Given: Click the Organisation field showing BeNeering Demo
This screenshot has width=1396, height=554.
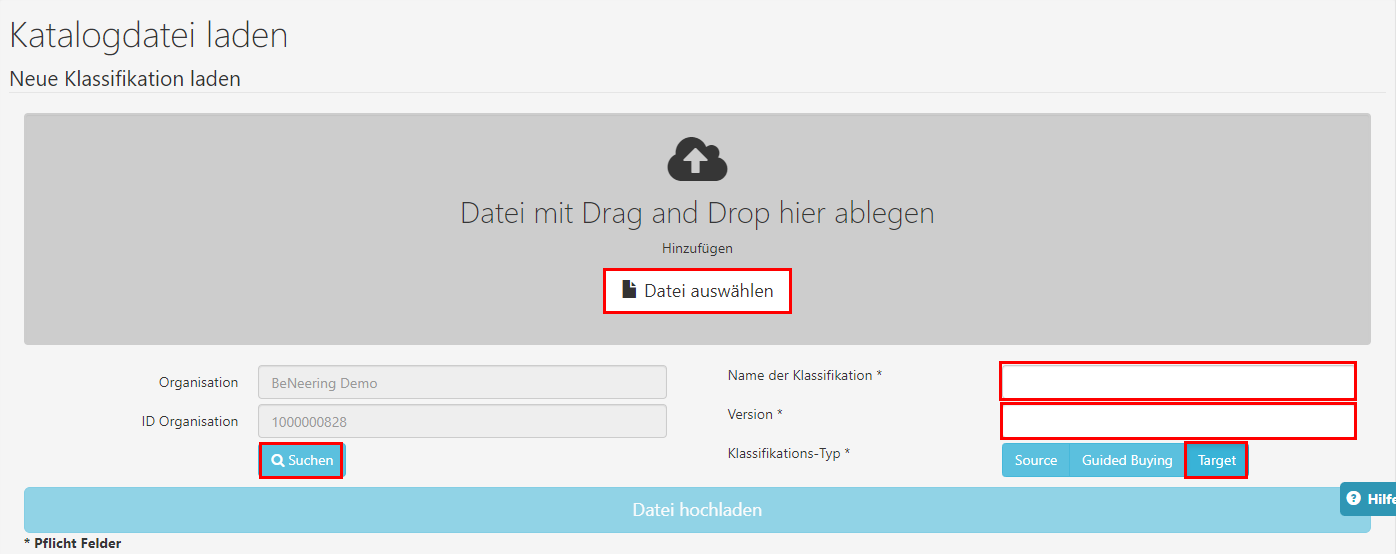Looking at the screenshot, I should (462, 382).
